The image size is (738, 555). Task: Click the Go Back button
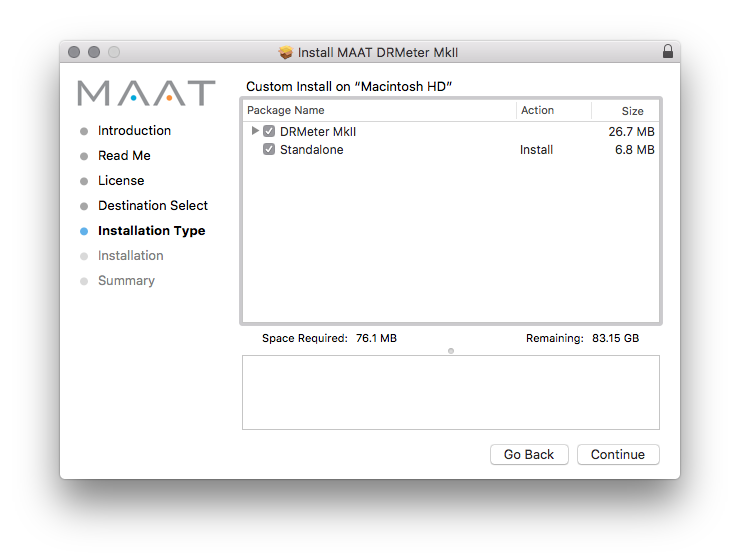point(529,454)
